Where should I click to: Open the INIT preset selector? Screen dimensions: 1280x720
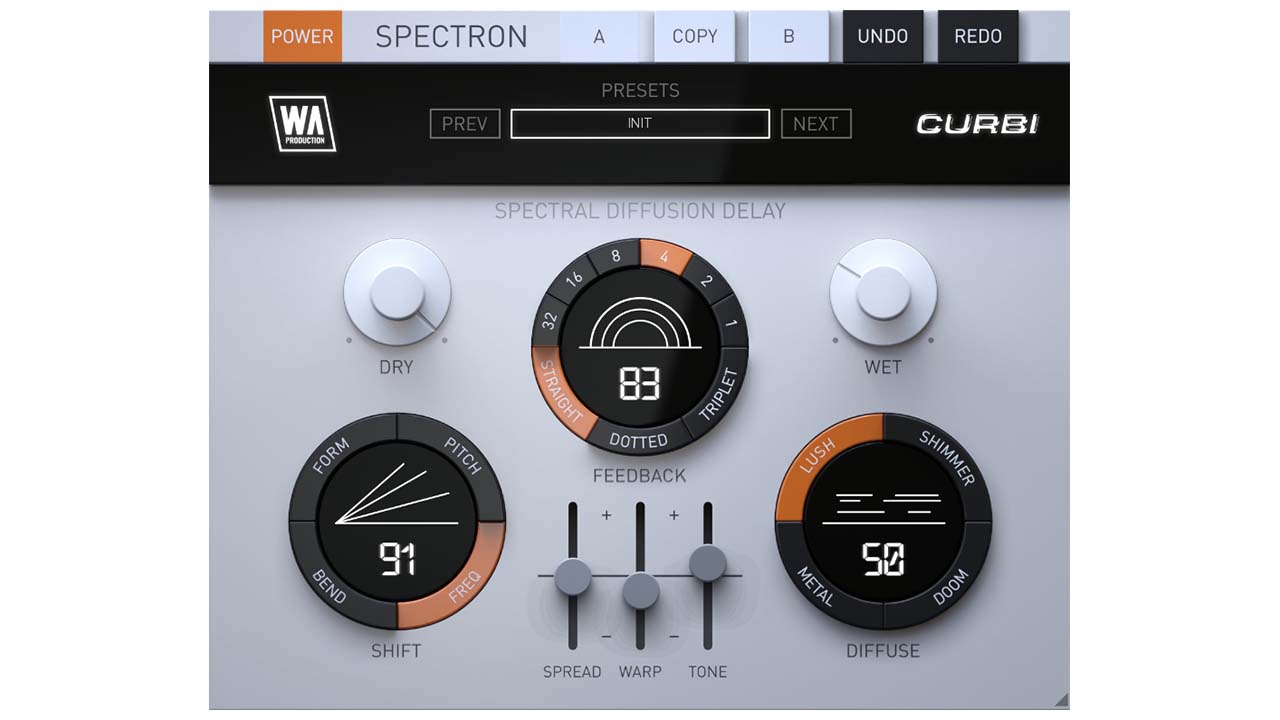coord(640,124)
